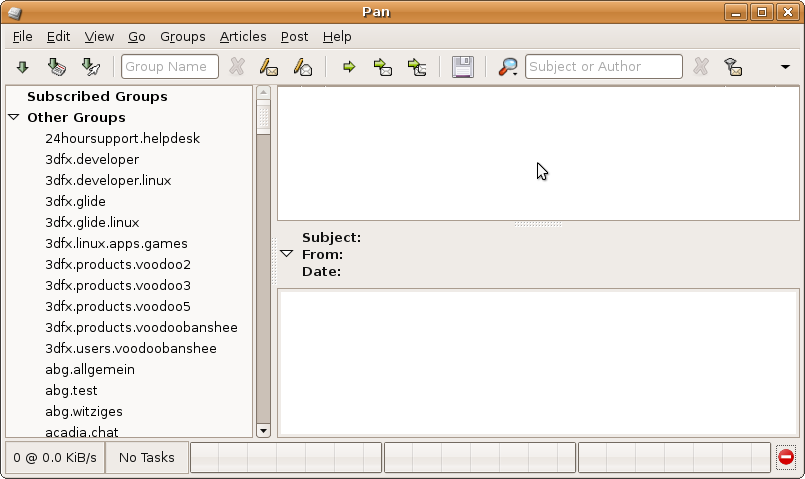Open the toolbar overflow arrow at right
The width and height of the screenshot is (805, 479).
786,67
